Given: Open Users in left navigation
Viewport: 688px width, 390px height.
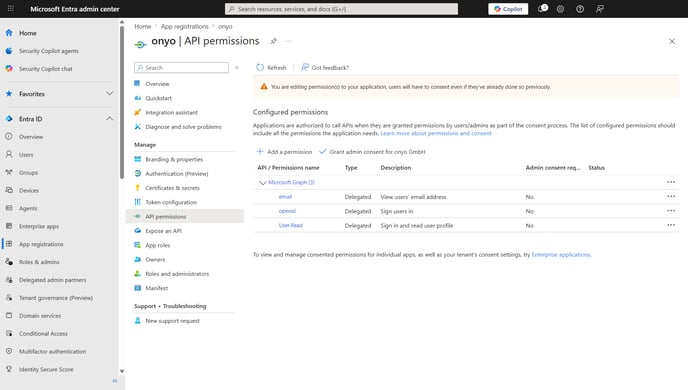Looking at the screenshot, I should pyautogui.click(x=26, y=155).
